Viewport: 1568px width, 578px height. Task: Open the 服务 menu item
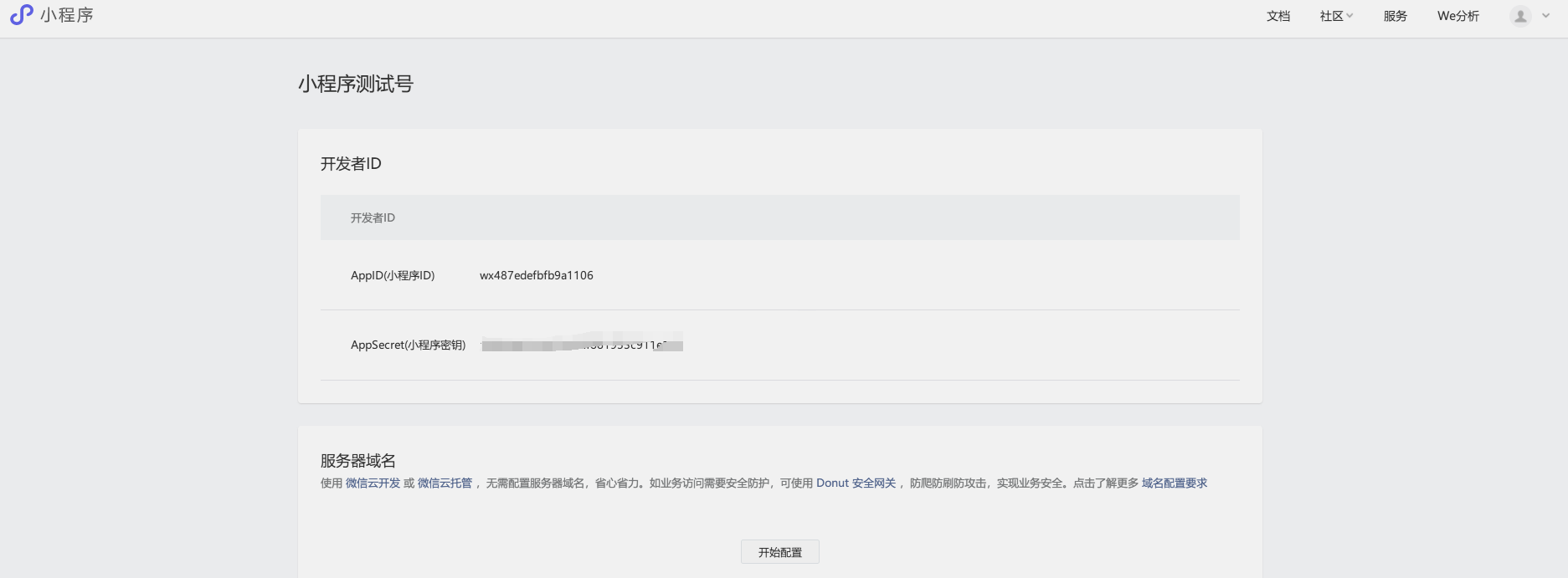click(x=1396, y=16)
